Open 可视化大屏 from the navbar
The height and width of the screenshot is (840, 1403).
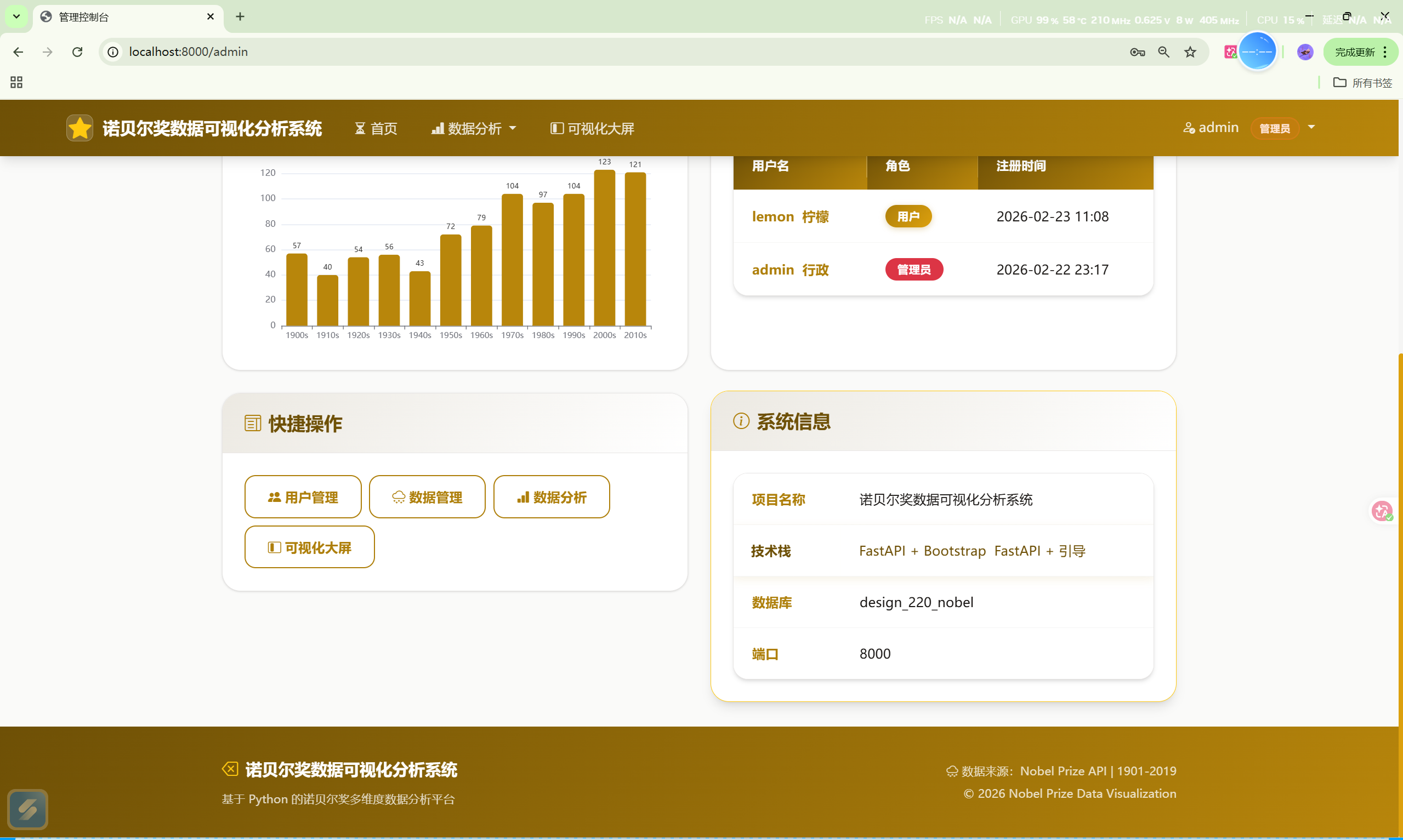click(592, 128)
